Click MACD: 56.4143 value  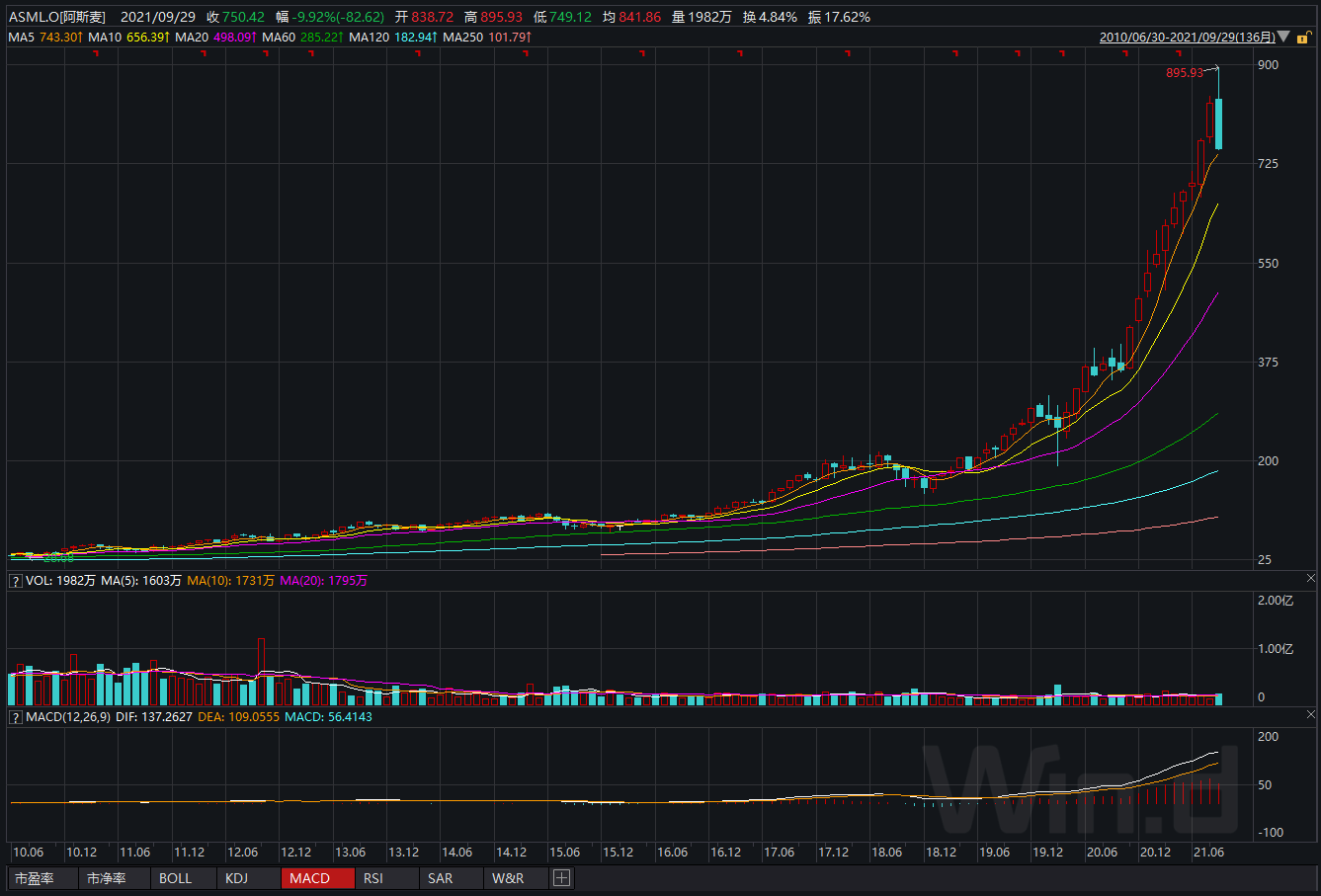tap(328, 716)
